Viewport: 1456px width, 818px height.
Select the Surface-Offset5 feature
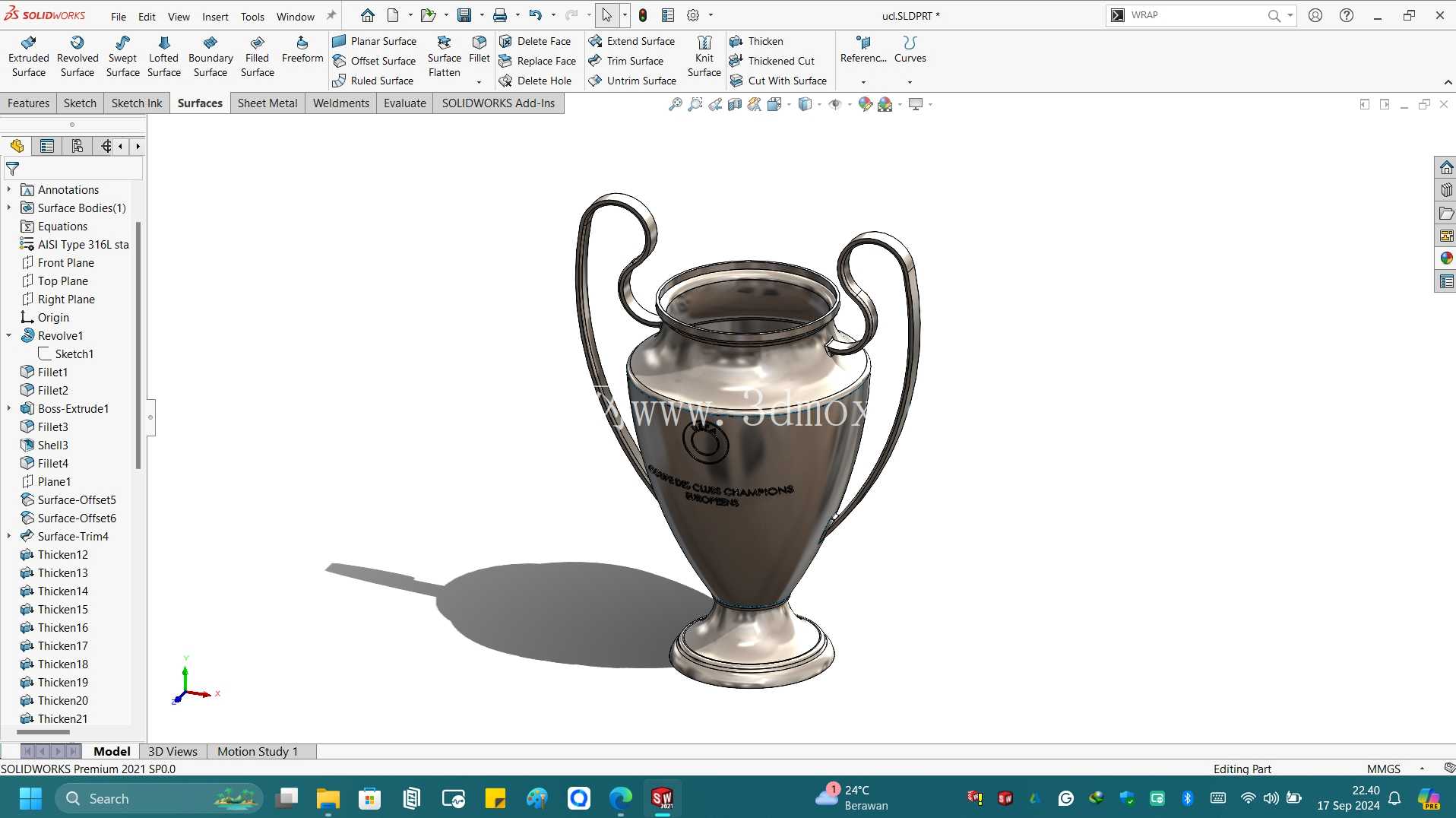tap(77, 499)
